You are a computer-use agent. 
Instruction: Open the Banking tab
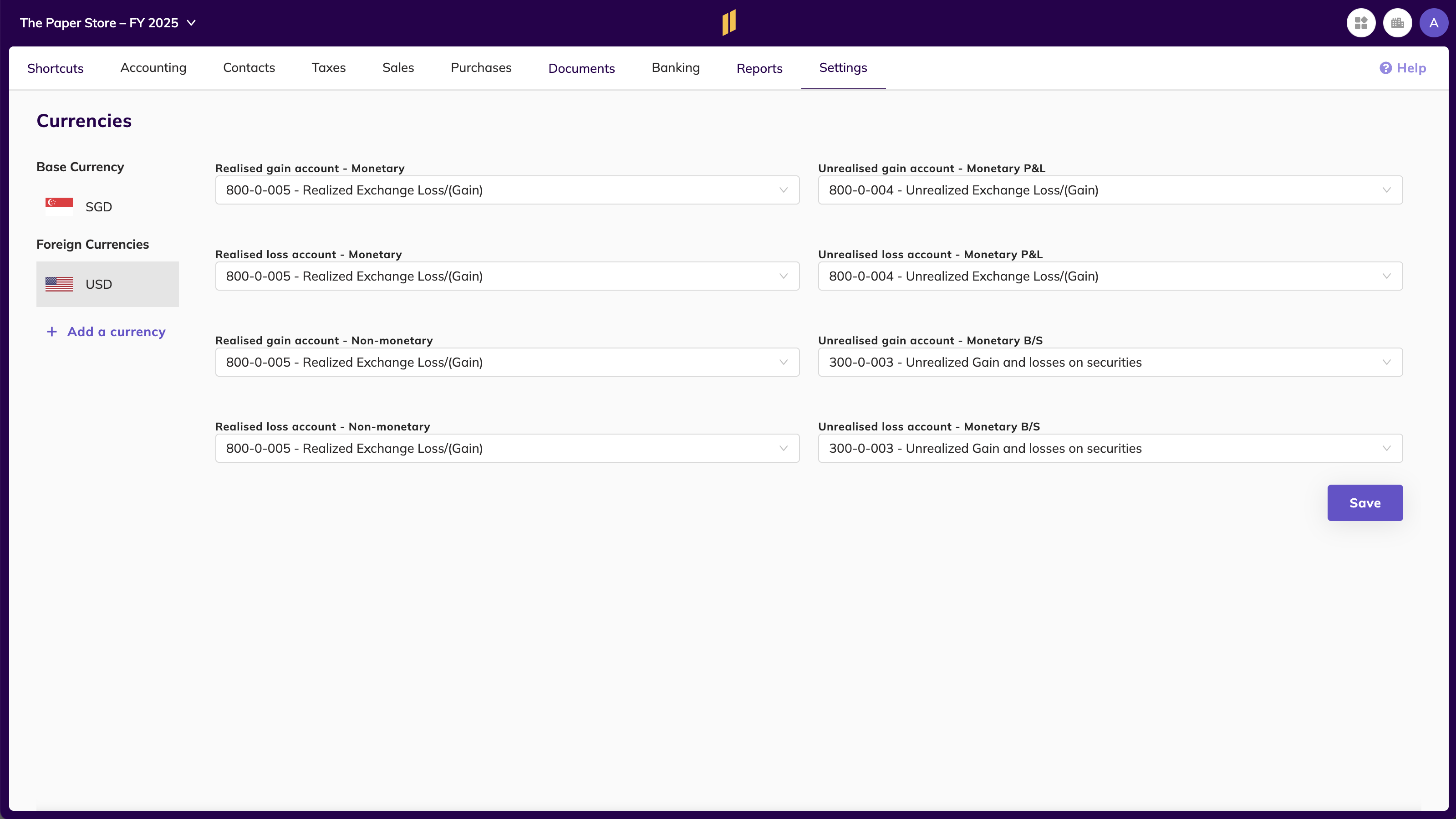click(x=676, y=68)
